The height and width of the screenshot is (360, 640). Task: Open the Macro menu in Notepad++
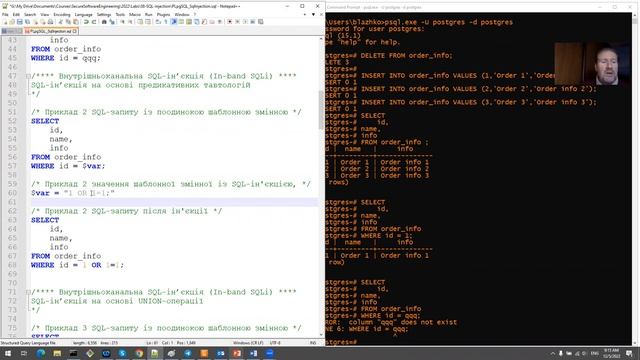(135, 14)
